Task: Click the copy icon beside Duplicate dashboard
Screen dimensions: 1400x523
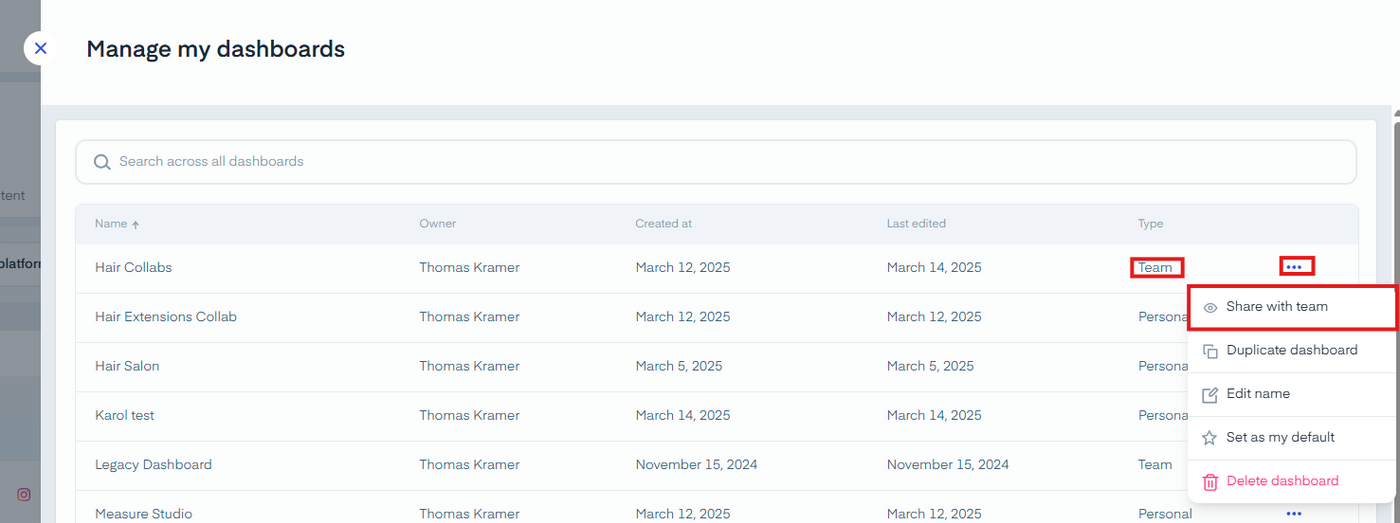Action: coord(1210,351)
